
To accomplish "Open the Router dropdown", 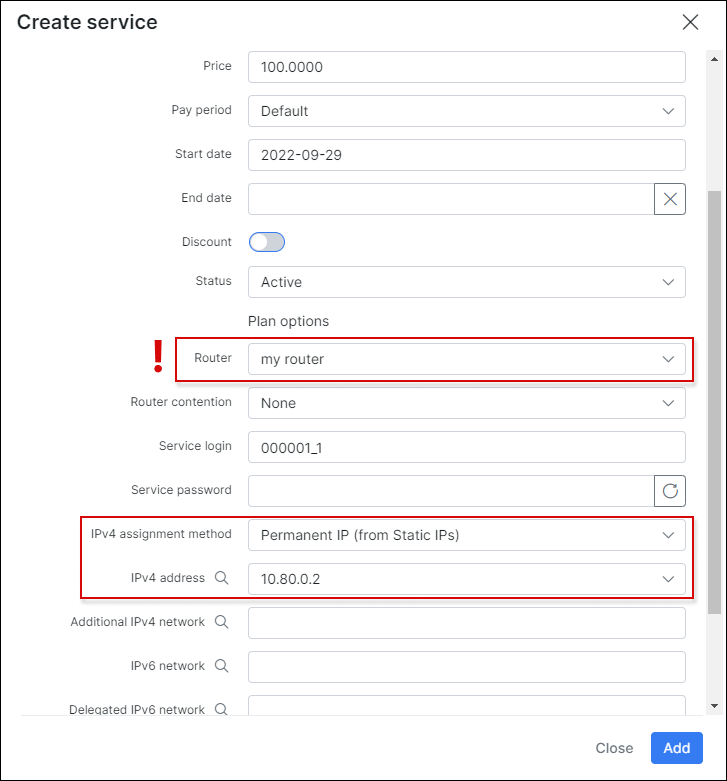I will (x=466, y=359).
